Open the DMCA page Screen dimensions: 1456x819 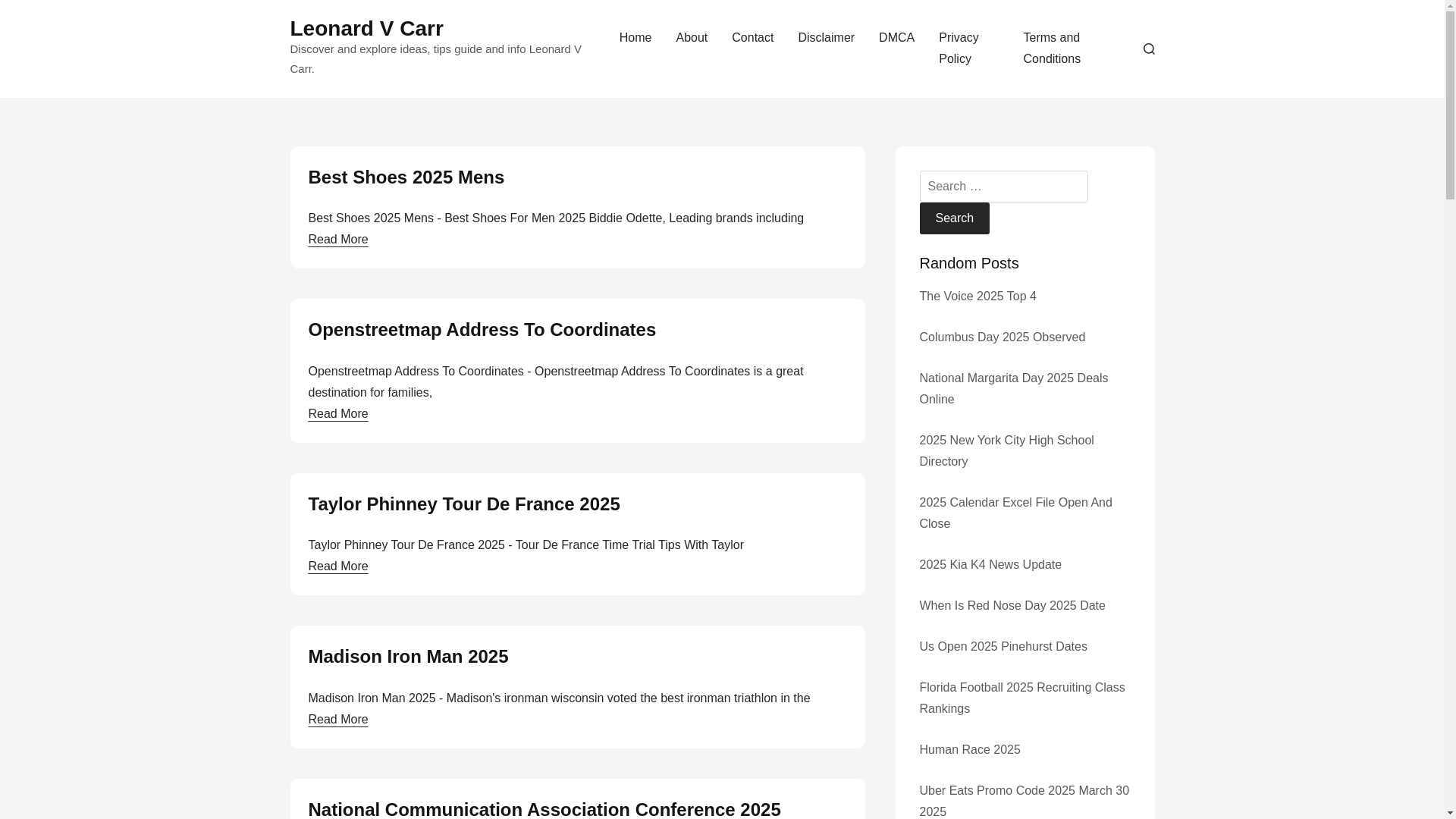click(896, 38)
